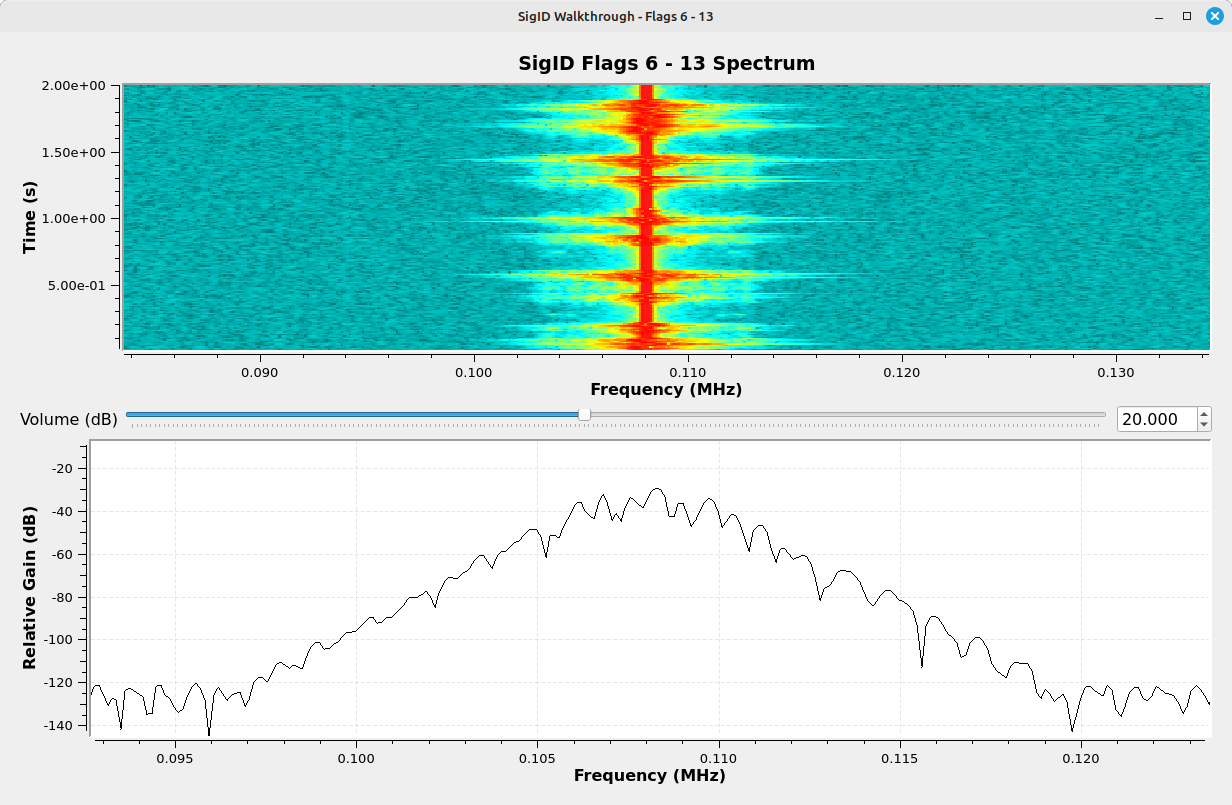Screen dimensions: 1232x805
Task: Click the filled blue portion of Volume slider
Action: coord(350,415)
